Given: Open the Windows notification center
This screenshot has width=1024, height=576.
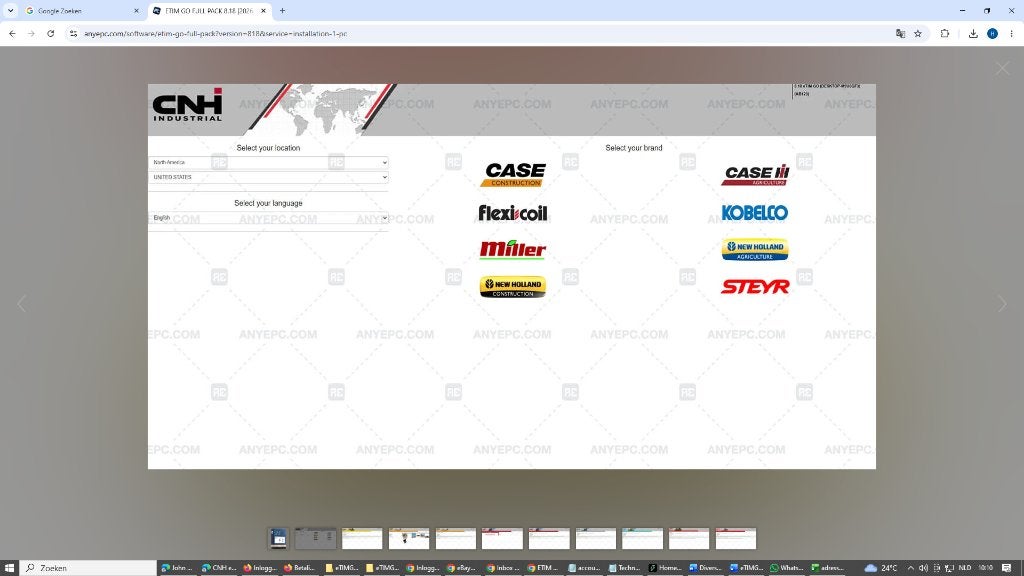Looking at the screenshot, I should tap(1006, 568).
